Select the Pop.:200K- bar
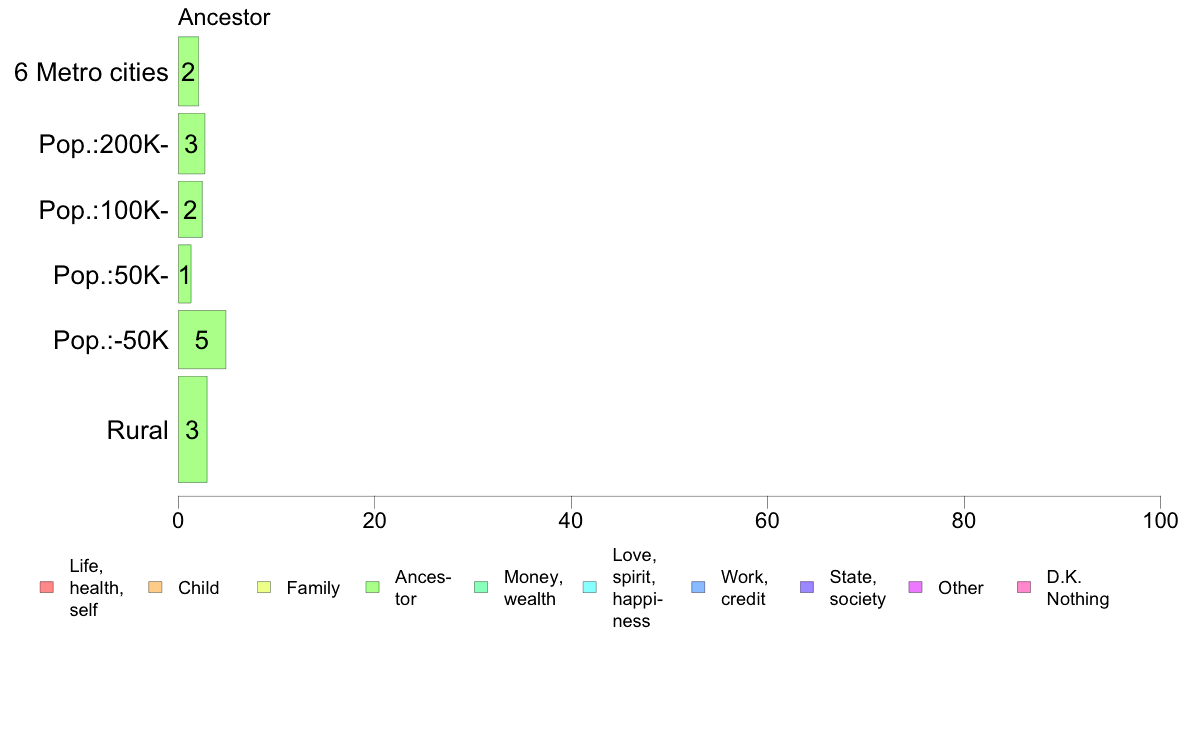Viewport: 1188px width, 736px height. (x=191, y=144)
